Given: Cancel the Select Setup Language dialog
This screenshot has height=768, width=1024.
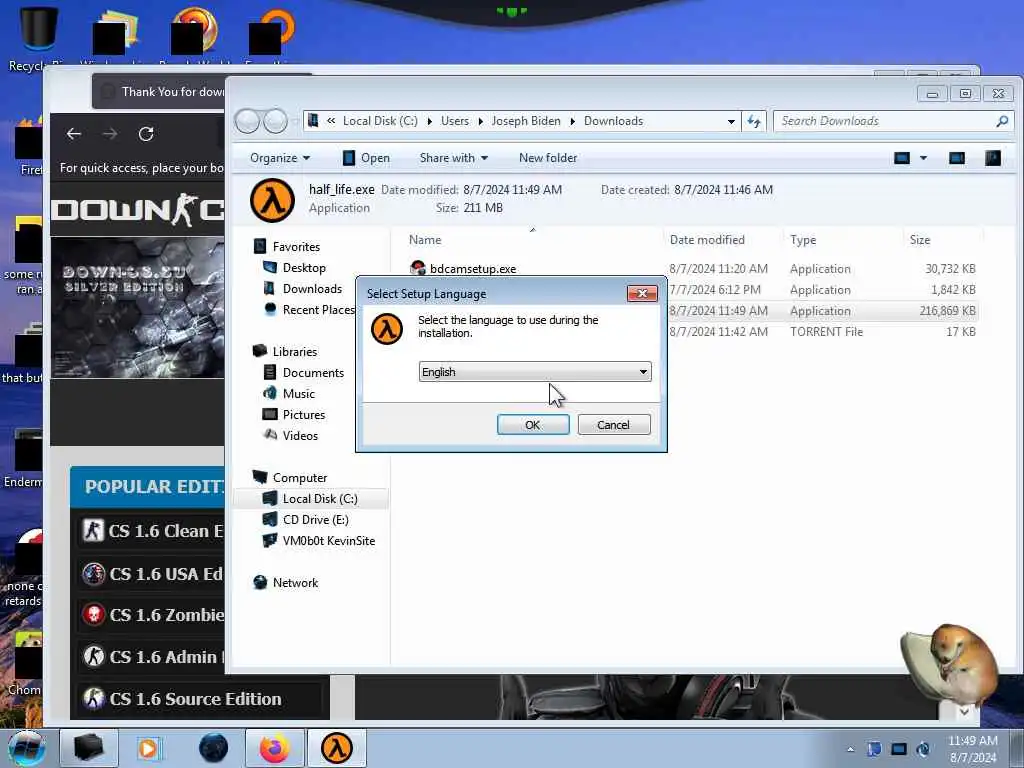Looking at the screenshot, I should coord(613,424).
